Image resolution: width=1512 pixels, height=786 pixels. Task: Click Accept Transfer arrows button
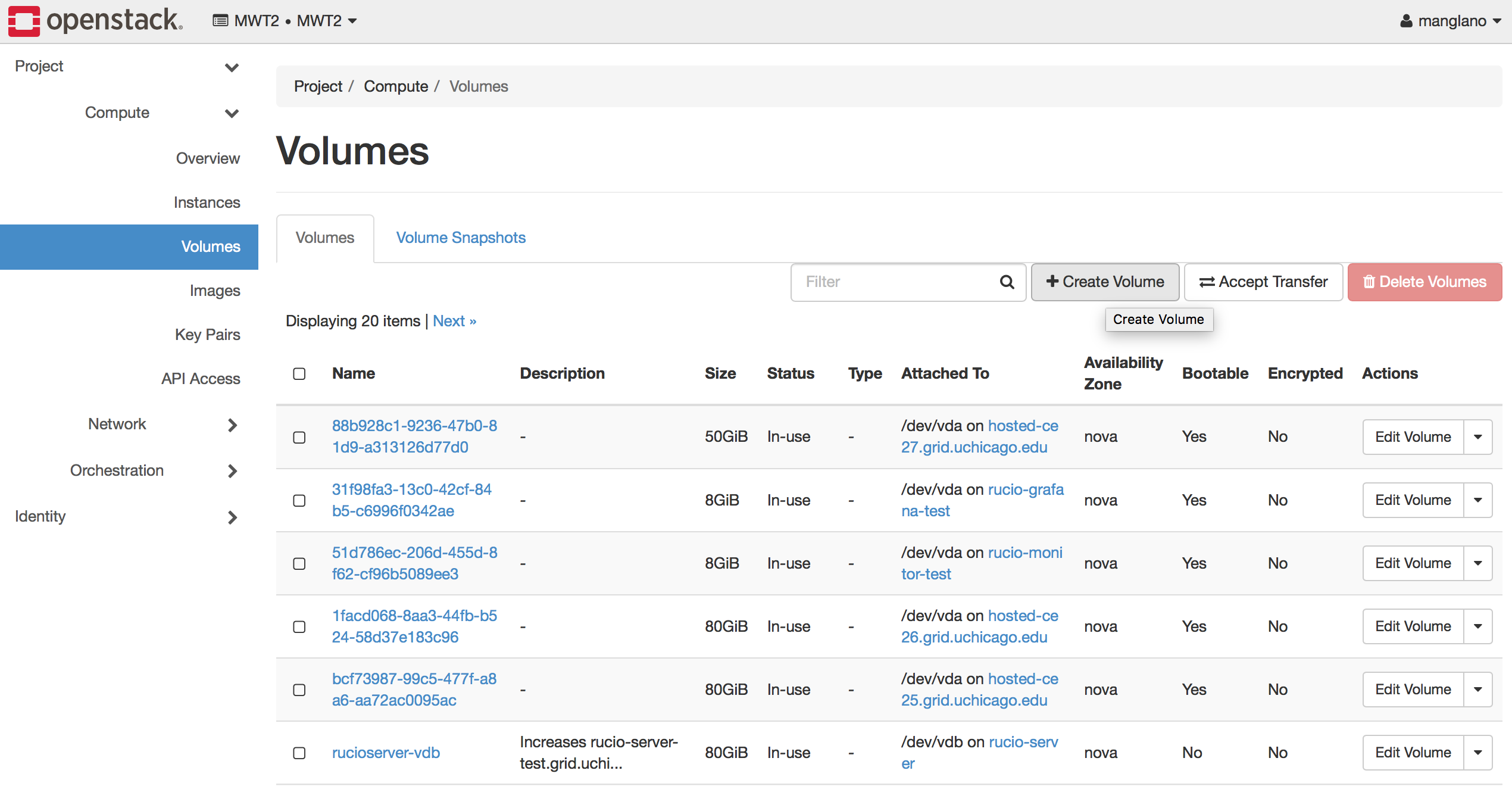[x=1263, y=282]
